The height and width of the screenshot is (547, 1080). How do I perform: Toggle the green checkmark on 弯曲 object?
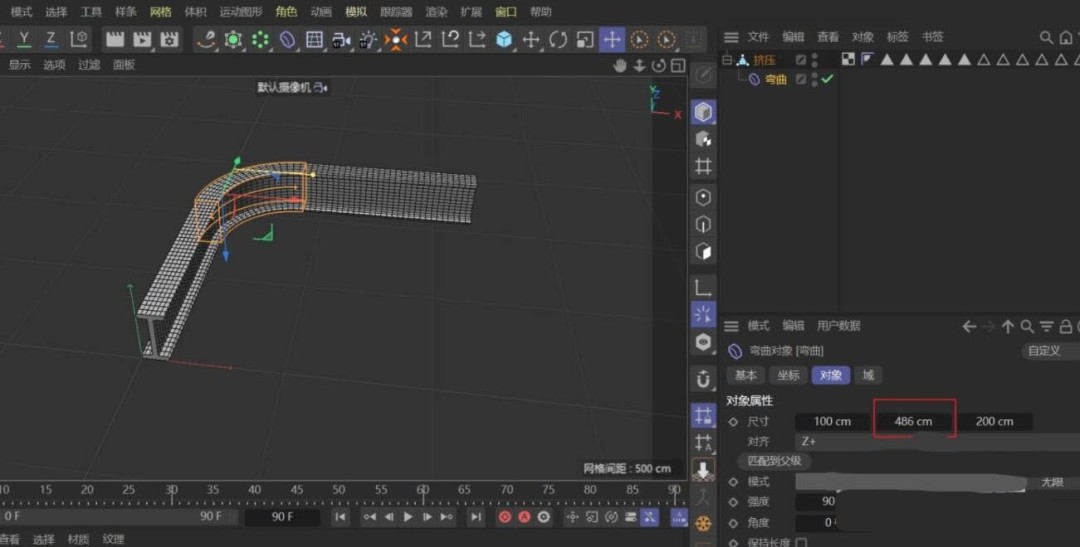[x=827, y=79]
